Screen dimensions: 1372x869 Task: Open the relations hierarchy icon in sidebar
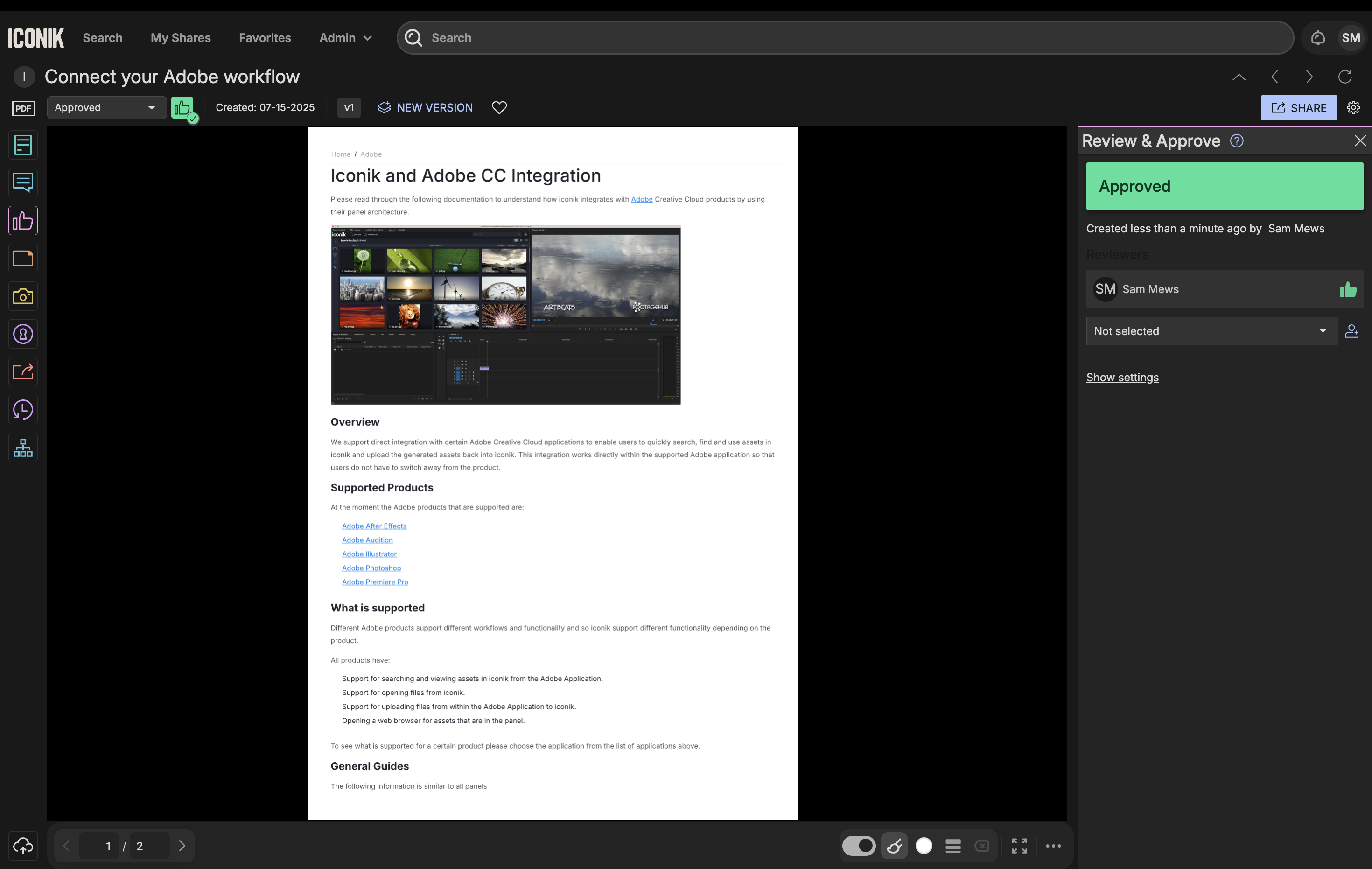tap(23, 448)
